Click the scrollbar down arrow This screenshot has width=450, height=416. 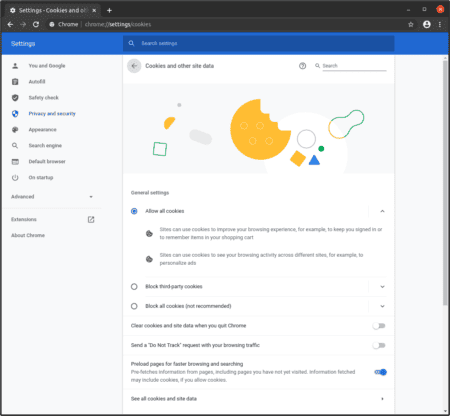pyautogui.click(x=445, y=411)
